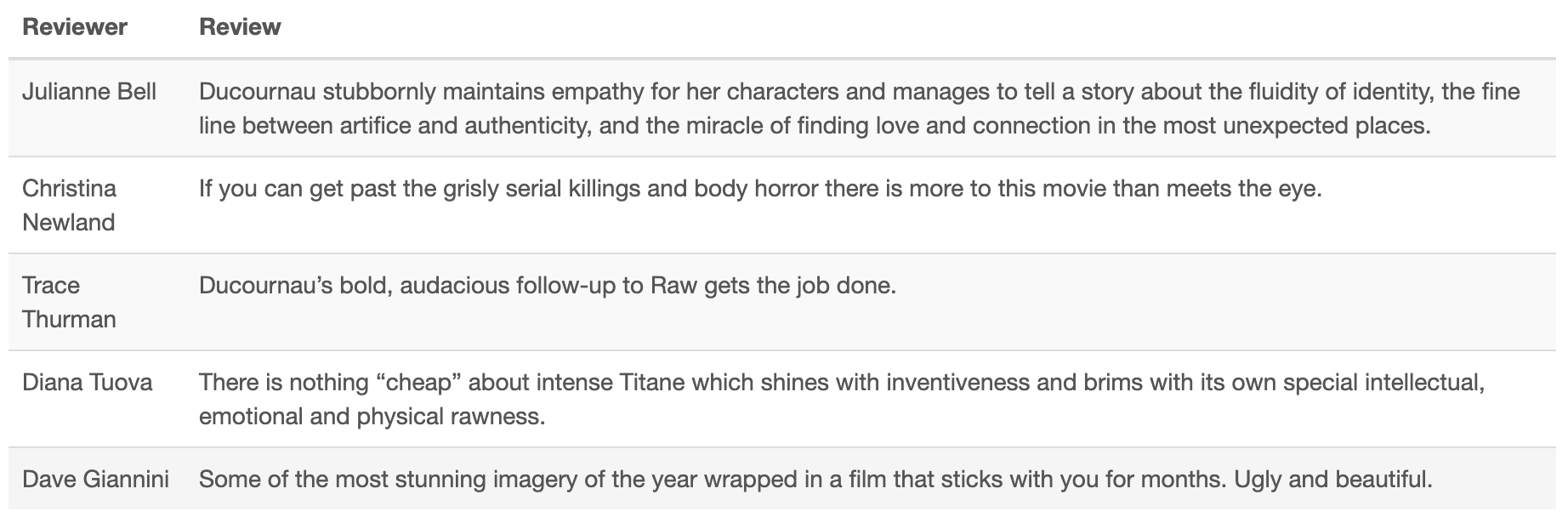Click the review mentioning grisly serial killings
This screenshot has height=517, width=1568.
pyautogui.click(x=760, y=189)
